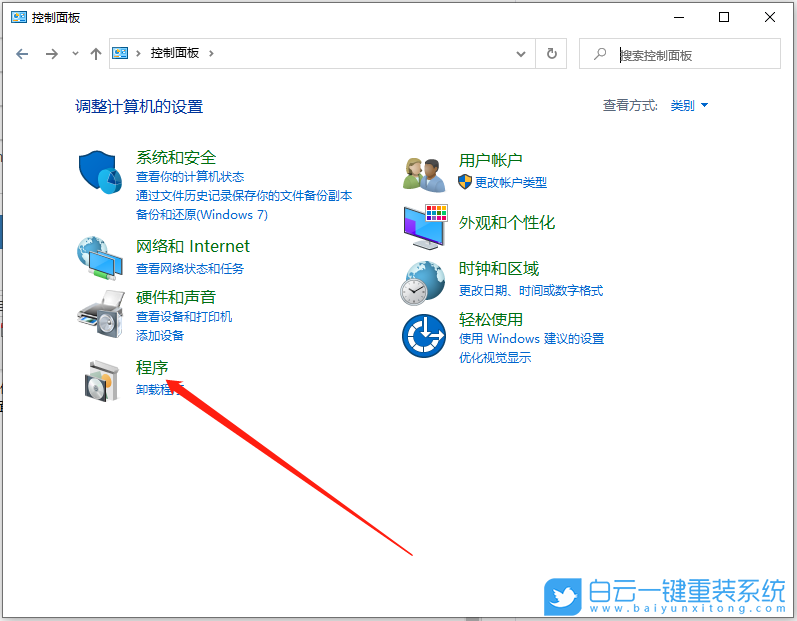Expand the address bar history dropdown
797x621 pixels.
521,54
